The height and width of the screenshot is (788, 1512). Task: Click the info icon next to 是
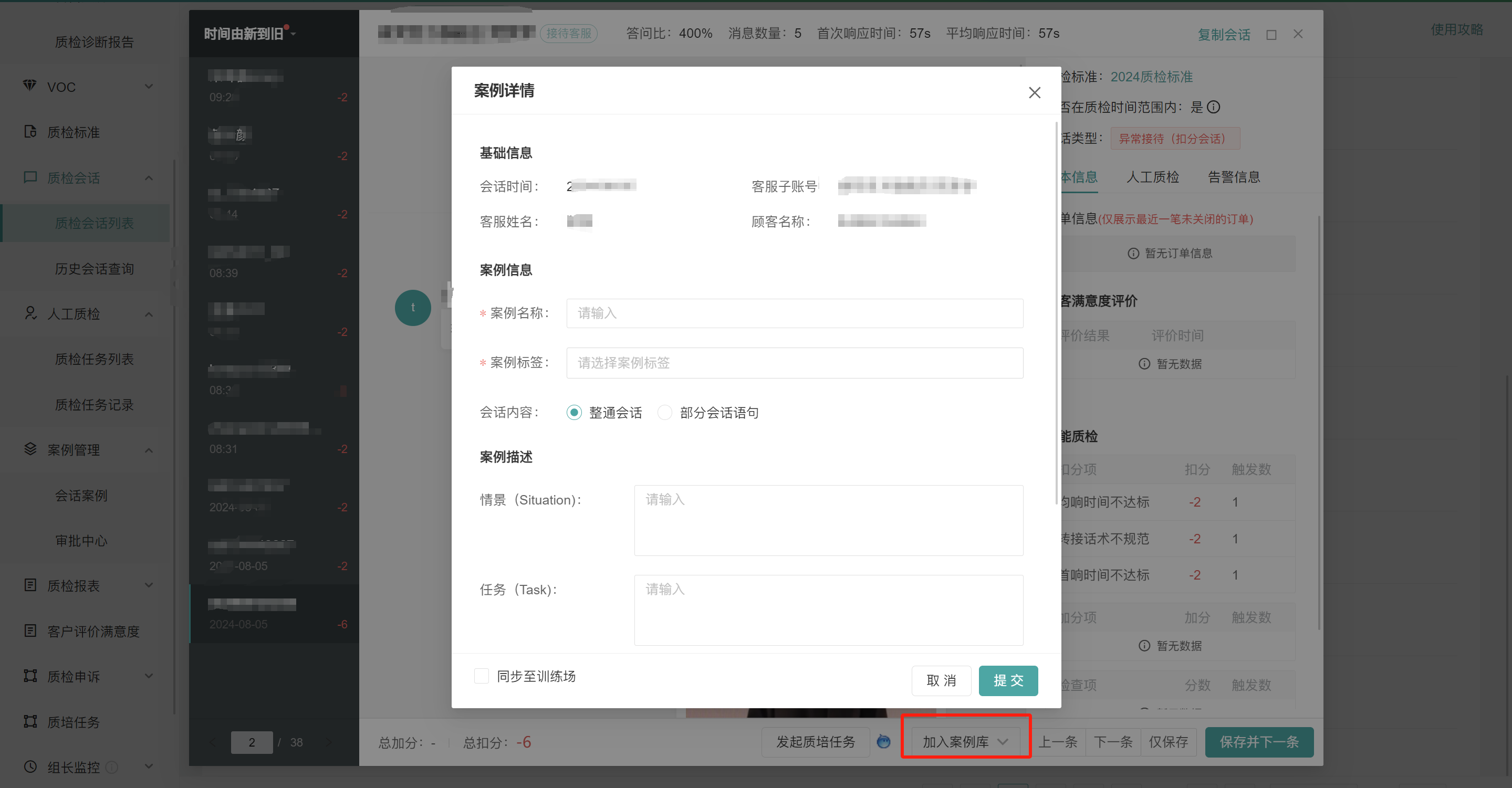coord(1213,108)
